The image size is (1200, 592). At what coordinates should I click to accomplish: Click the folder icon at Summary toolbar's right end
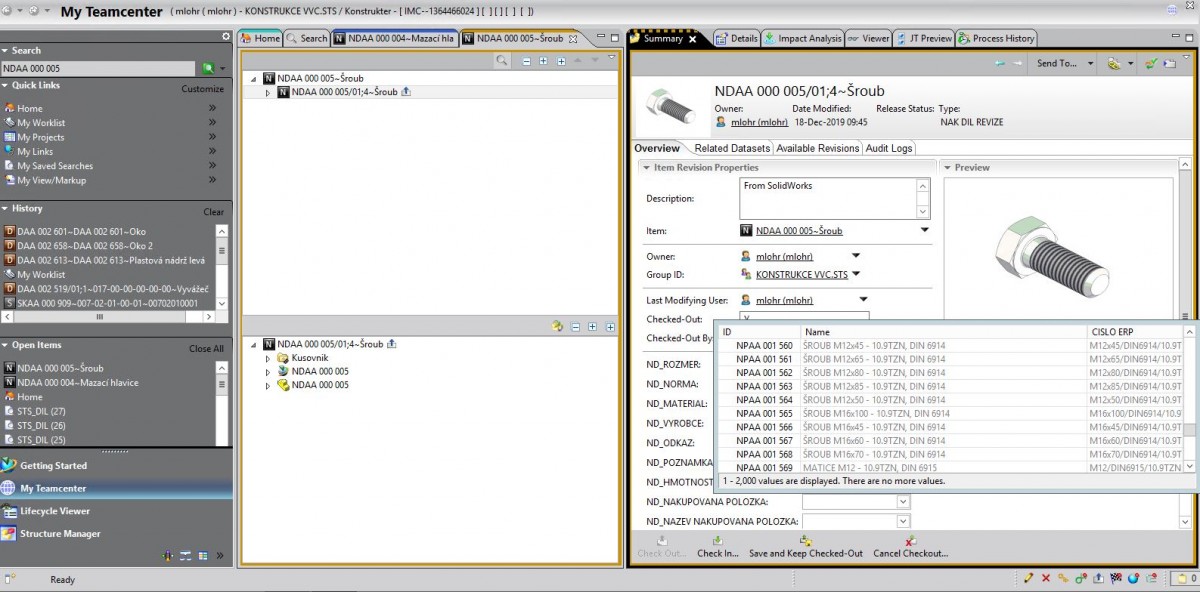tap(1170, 63)
